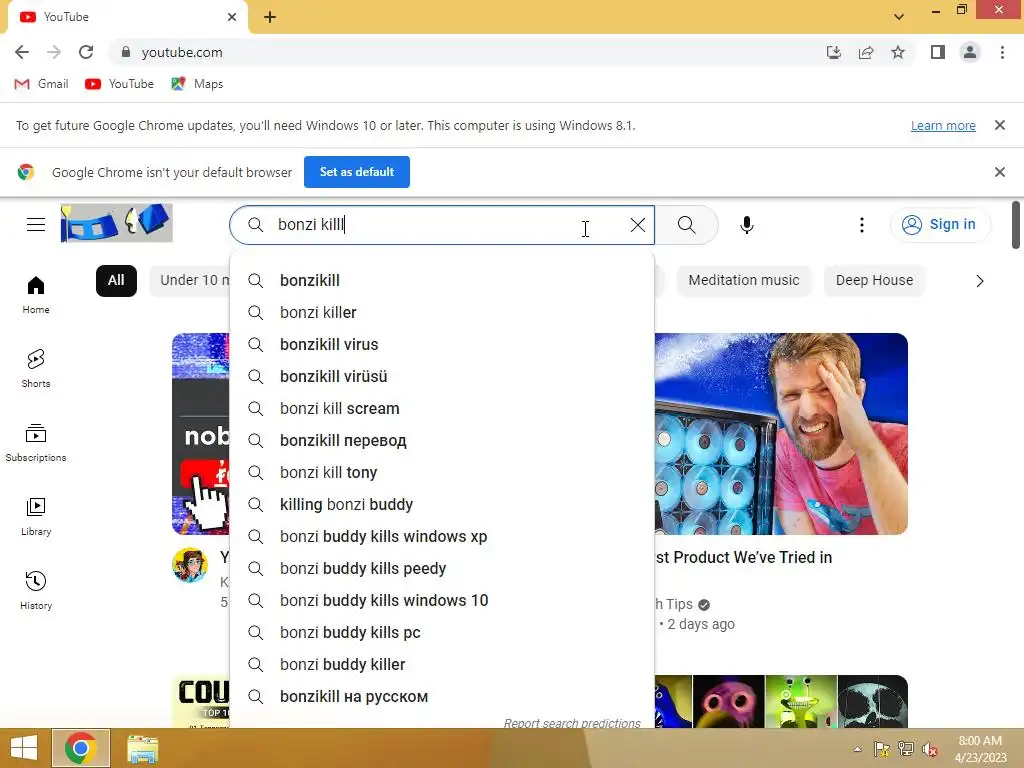1024x768 pixels.
Task: Choose suggestion "bonzikill virüsü"
Action: tap(442, 376)
